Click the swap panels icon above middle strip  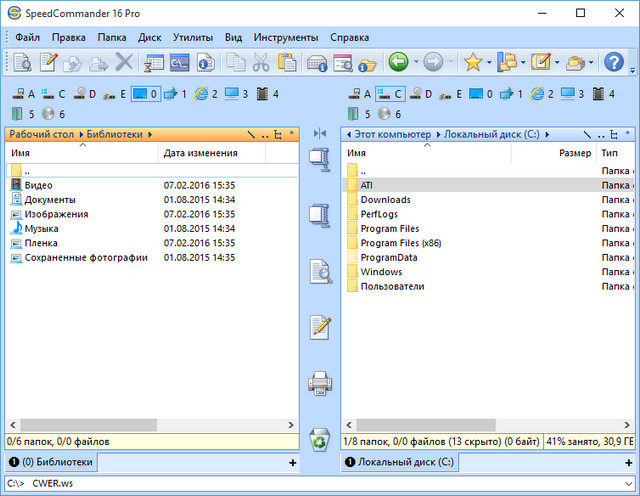(x=320, y=133)
